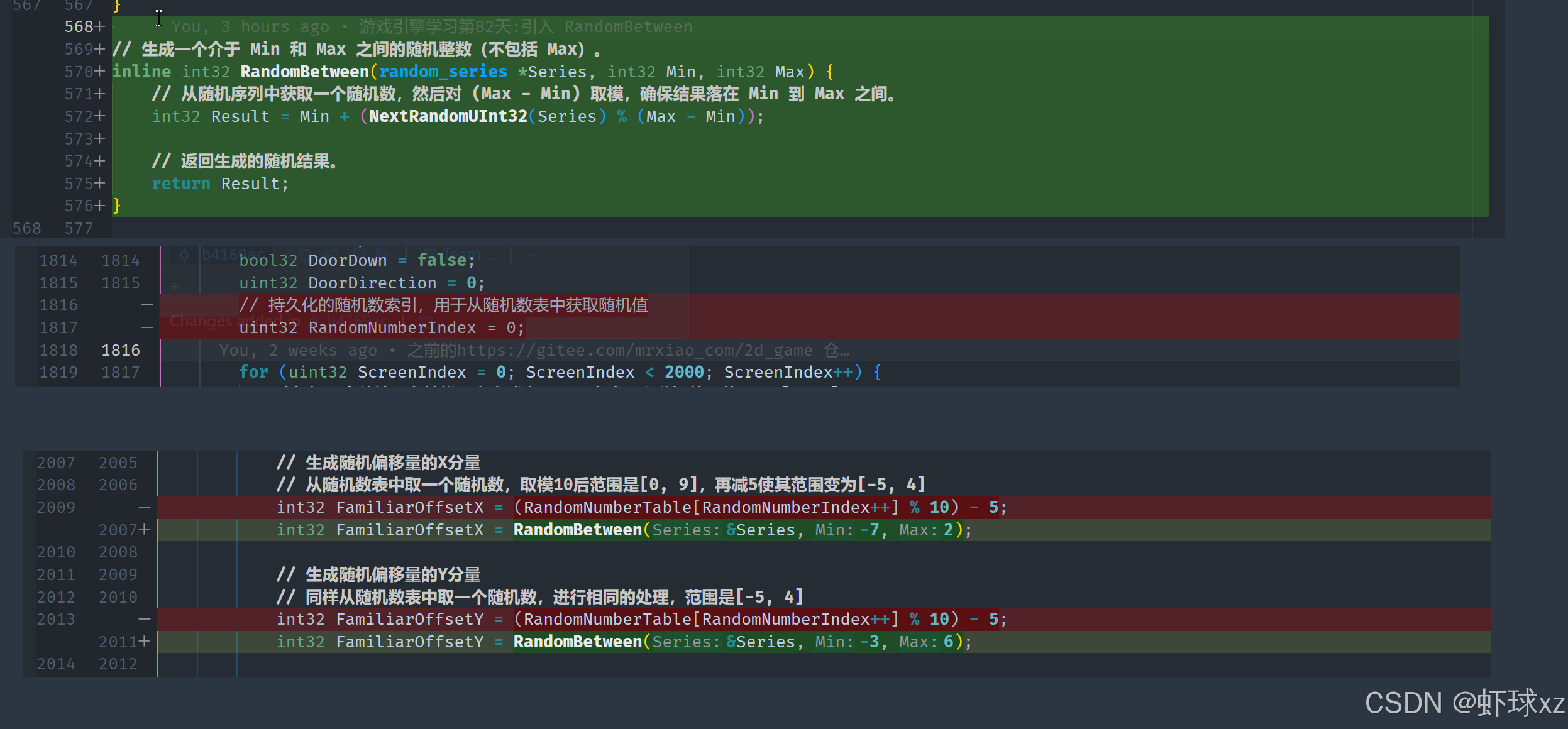Click the random_series type in the function signature
The height and width of the screenshot is (729, 1568).
pyautogui.click(x=443, y=72)
